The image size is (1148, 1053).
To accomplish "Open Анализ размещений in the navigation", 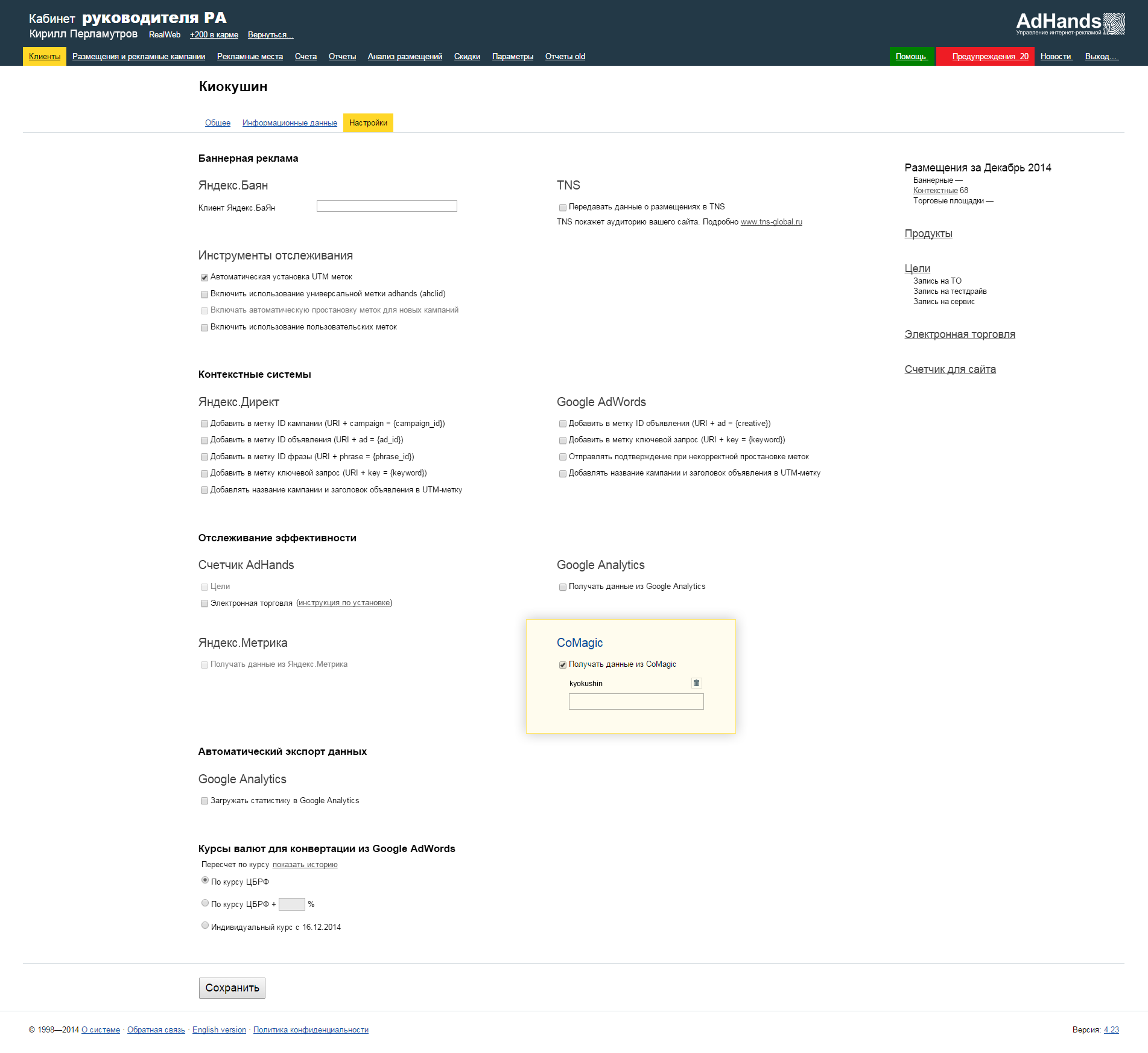I will coord(405,57).
